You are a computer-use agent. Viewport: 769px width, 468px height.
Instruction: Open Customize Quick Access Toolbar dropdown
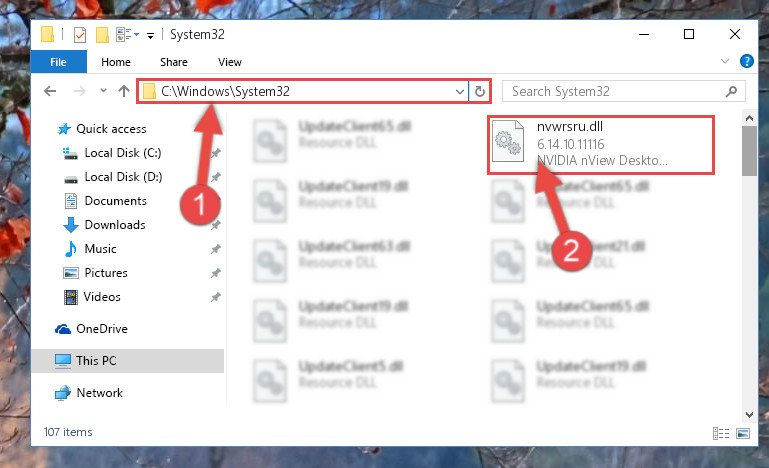150,35
